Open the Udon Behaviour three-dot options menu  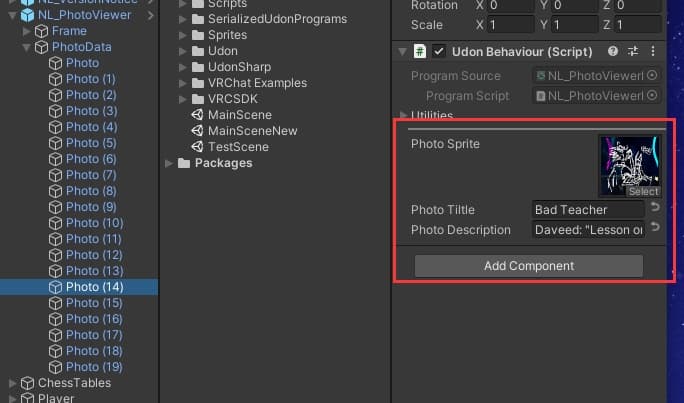coord(653,52)
